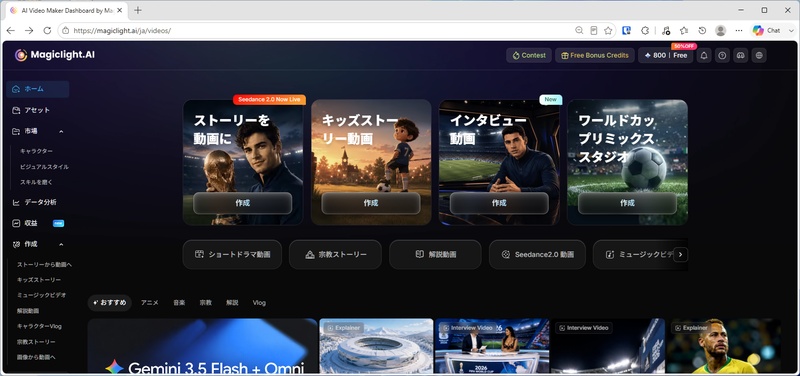
Task: Open アセット in the sidebar
Action: [x=38, y=110]
